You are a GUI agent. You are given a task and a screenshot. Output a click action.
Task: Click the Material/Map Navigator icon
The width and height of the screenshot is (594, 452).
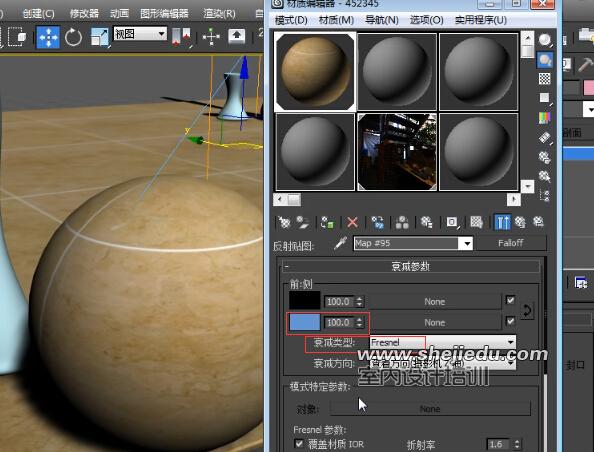click(544, 196)
